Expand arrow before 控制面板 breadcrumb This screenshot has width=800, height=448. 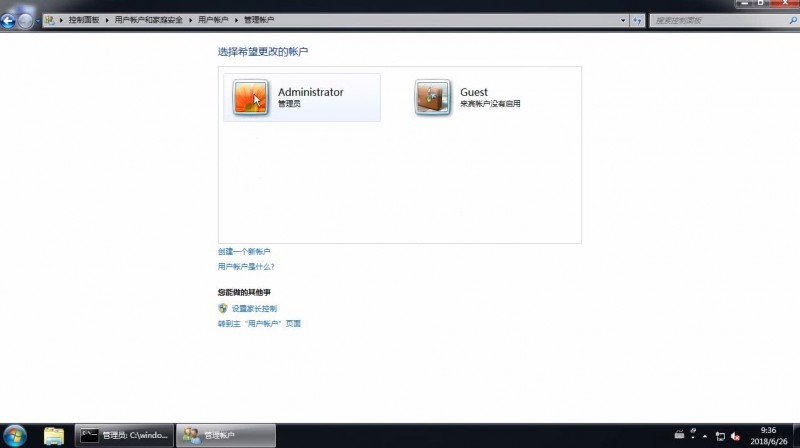[x=61, y=20]
